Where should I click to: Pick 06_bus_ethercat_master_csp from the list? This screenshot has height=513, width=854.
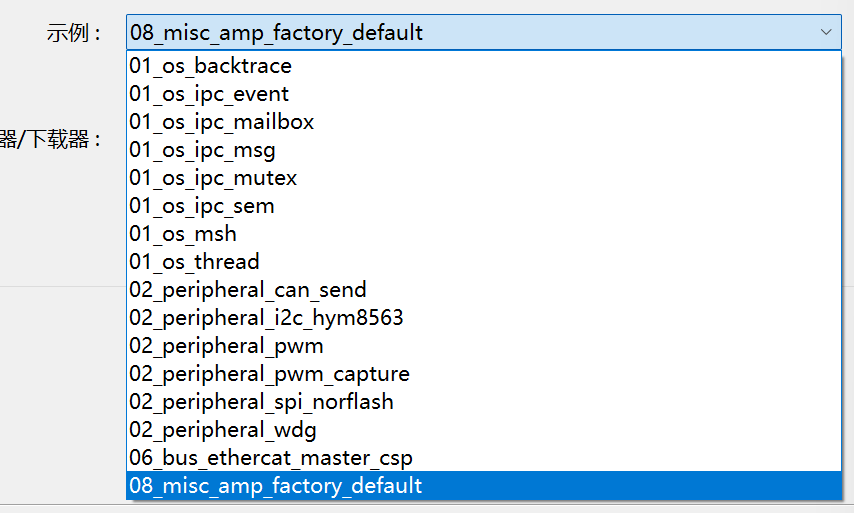pos(271,458)
